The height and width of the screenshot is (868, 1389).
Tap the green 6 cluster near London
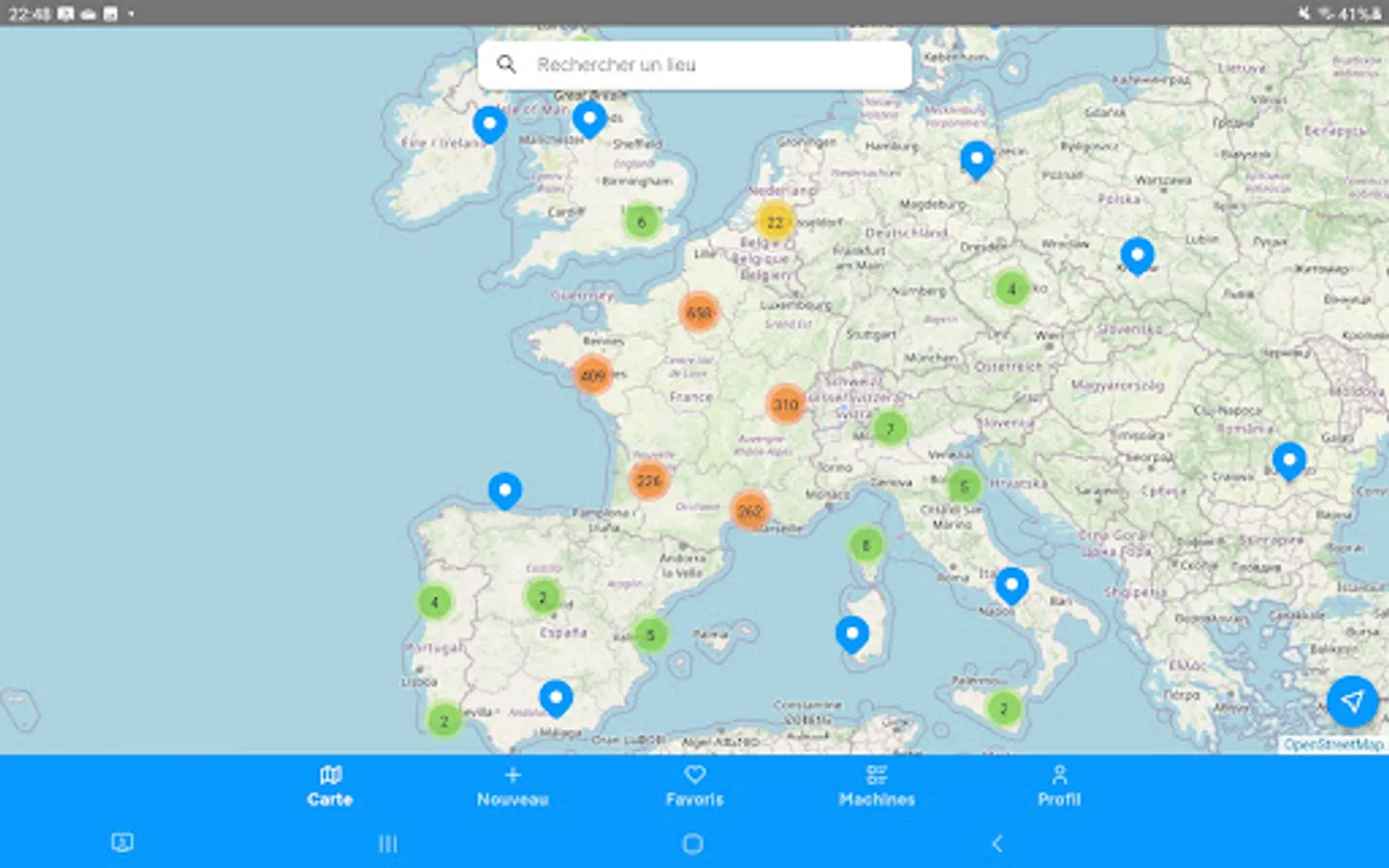[641, 221]
